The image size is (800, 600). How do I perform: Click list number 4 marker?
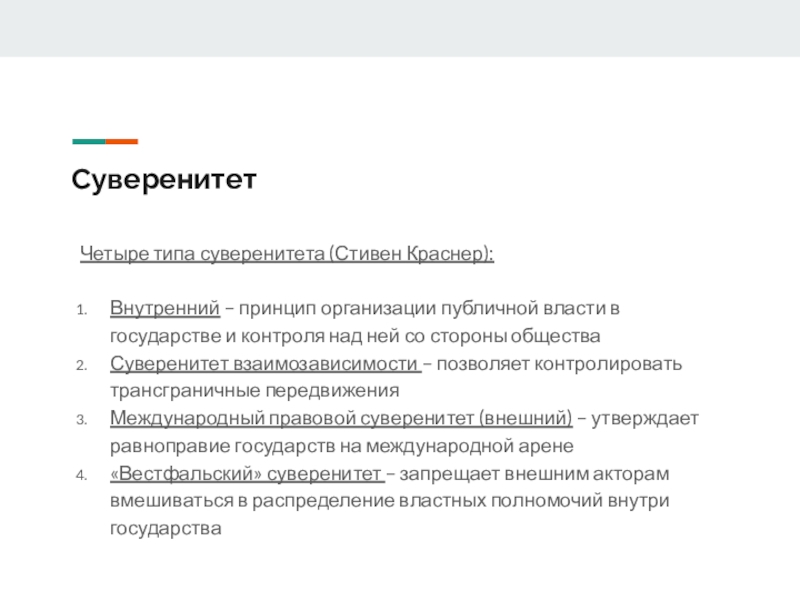point(84,473)
